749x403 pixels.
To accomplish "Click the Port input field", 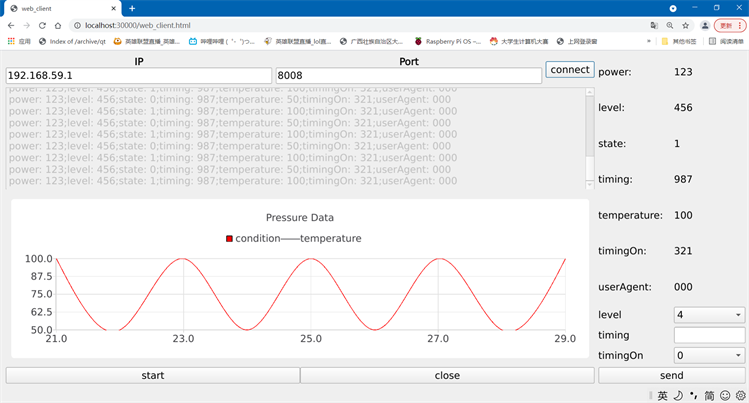I will coord(408,75).
